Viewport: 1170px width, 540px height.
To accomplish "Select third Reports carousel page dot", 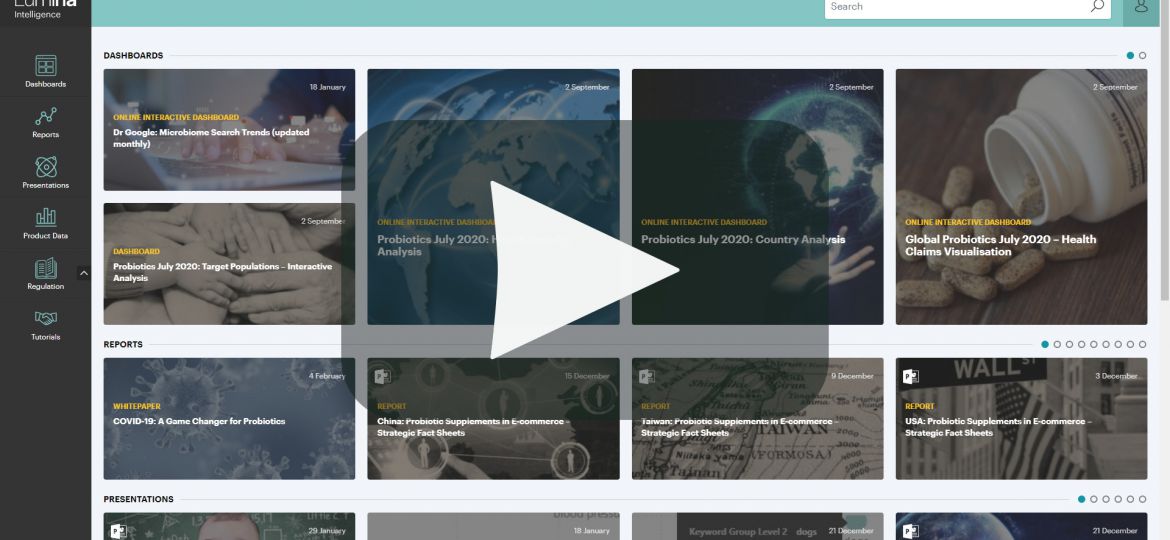I will coord(1069,345).
